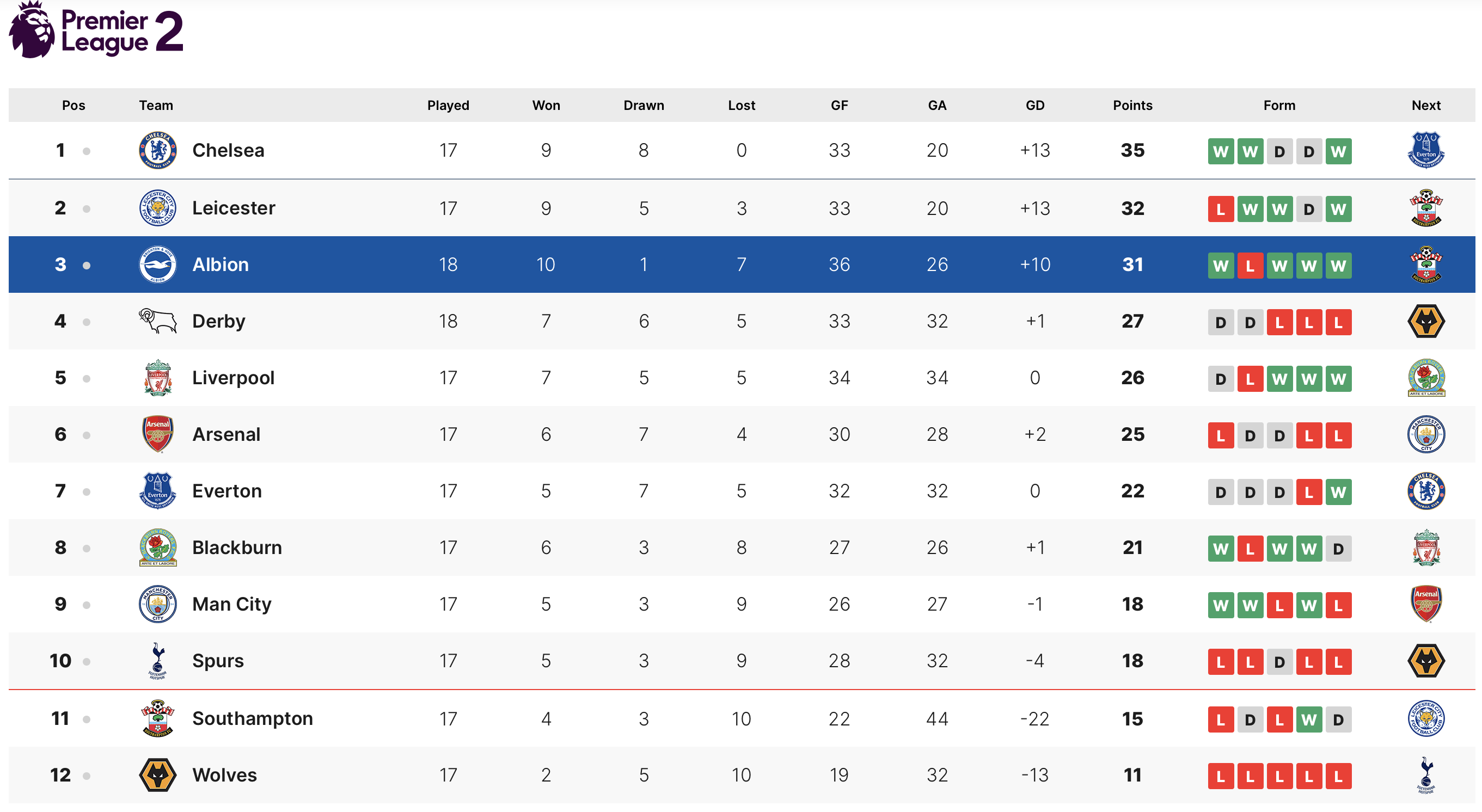The height and width of the screenshot is (812, 1482).
Task: Open Man City crest as Arsenal's next opponent
Action: [x=1426, y=434]
